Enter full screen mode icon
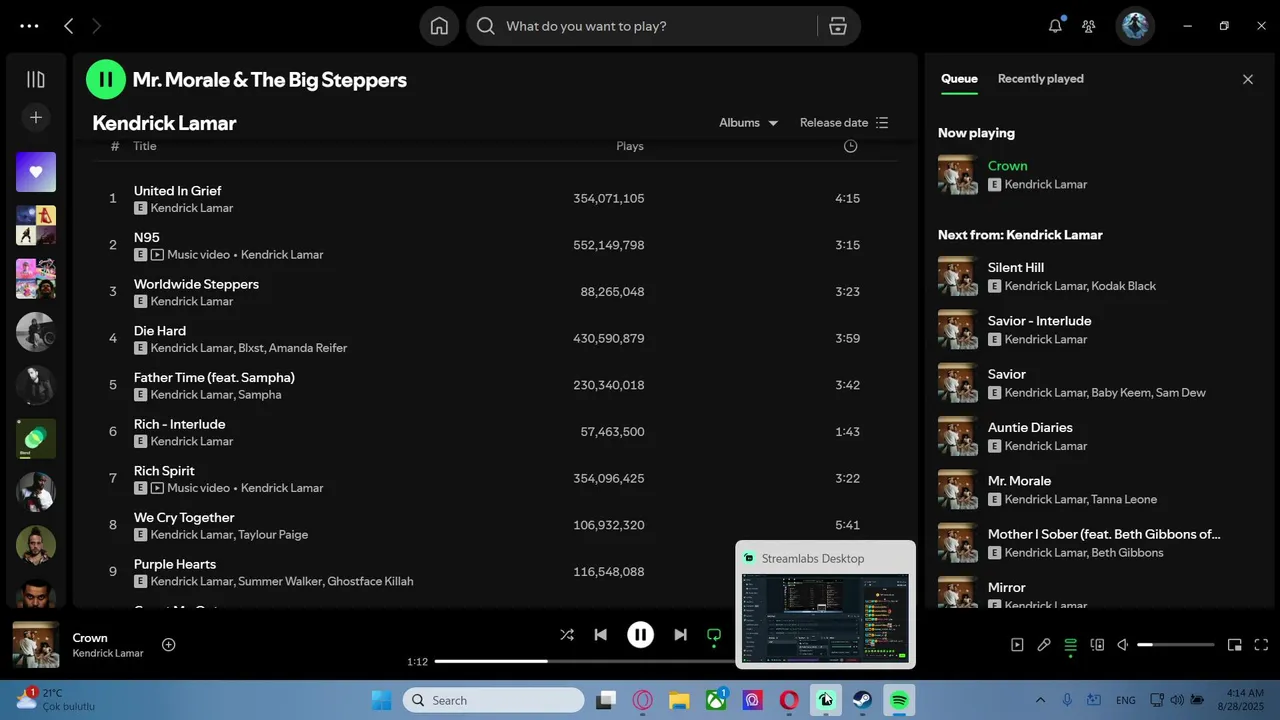 pos(1261,645)
